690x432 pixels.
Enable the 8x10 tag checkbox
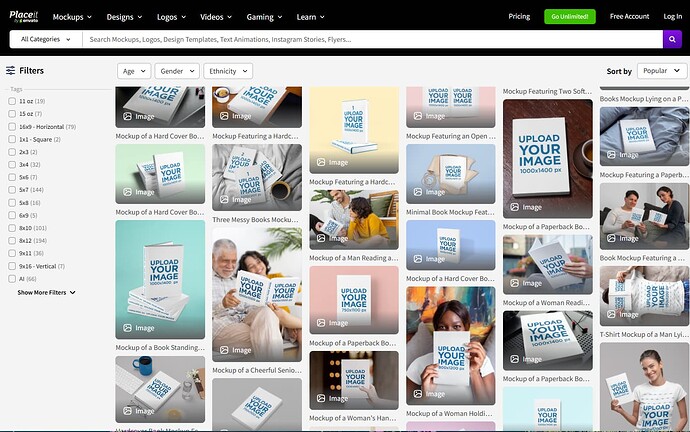point(12,228)
